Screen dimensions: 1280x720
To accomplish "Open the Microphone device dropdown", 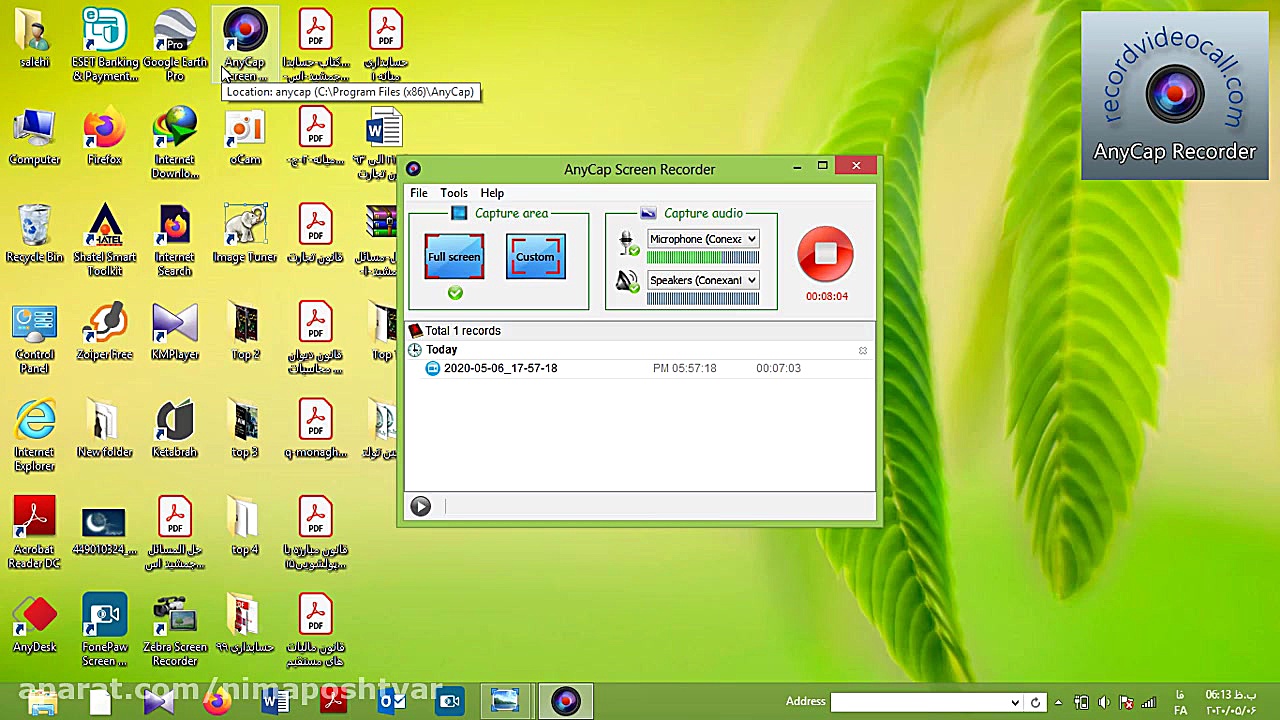I will tap(703, 239).
